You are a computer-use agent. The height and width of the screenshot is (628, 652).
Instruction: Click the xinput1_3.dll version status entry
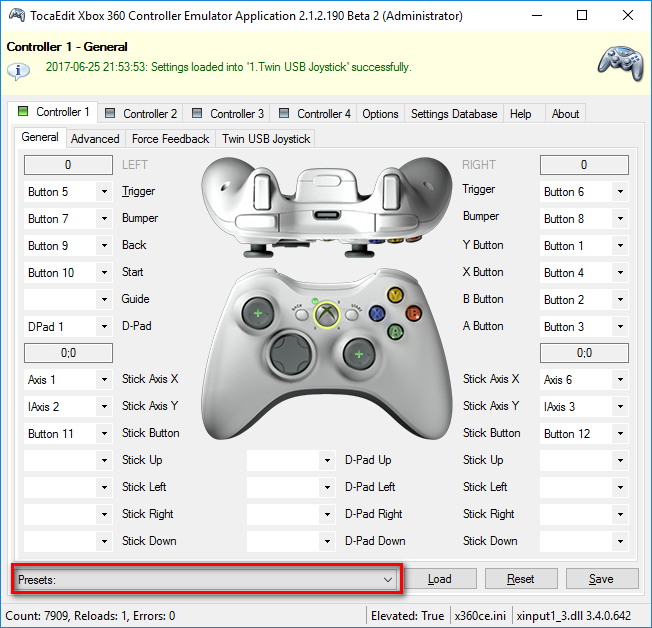574,616
